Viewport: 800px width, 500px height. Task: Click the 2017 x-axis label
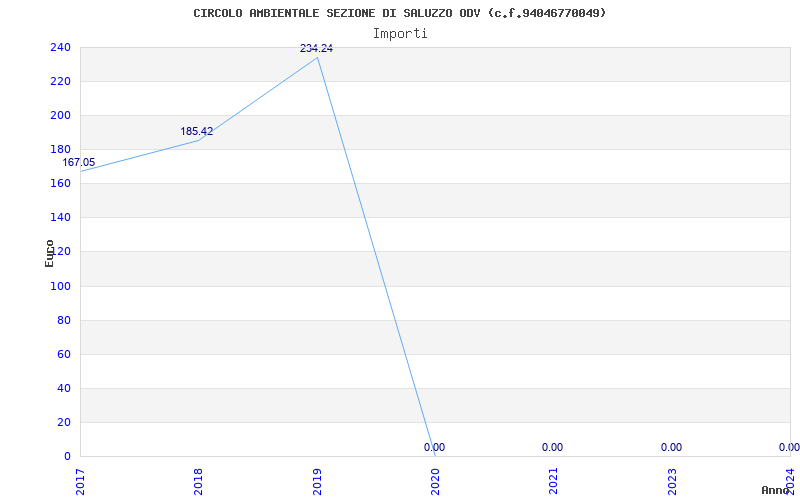click(80, 482)
